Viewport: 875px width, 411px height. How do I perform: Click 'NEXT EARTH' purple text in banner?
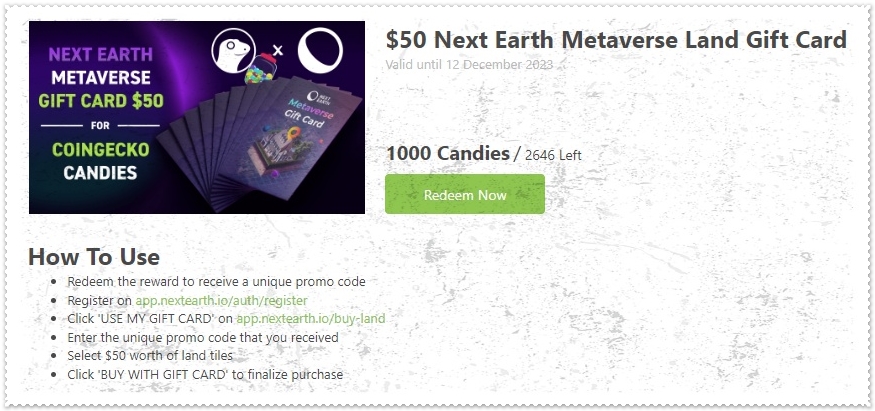tap(100, 55)
